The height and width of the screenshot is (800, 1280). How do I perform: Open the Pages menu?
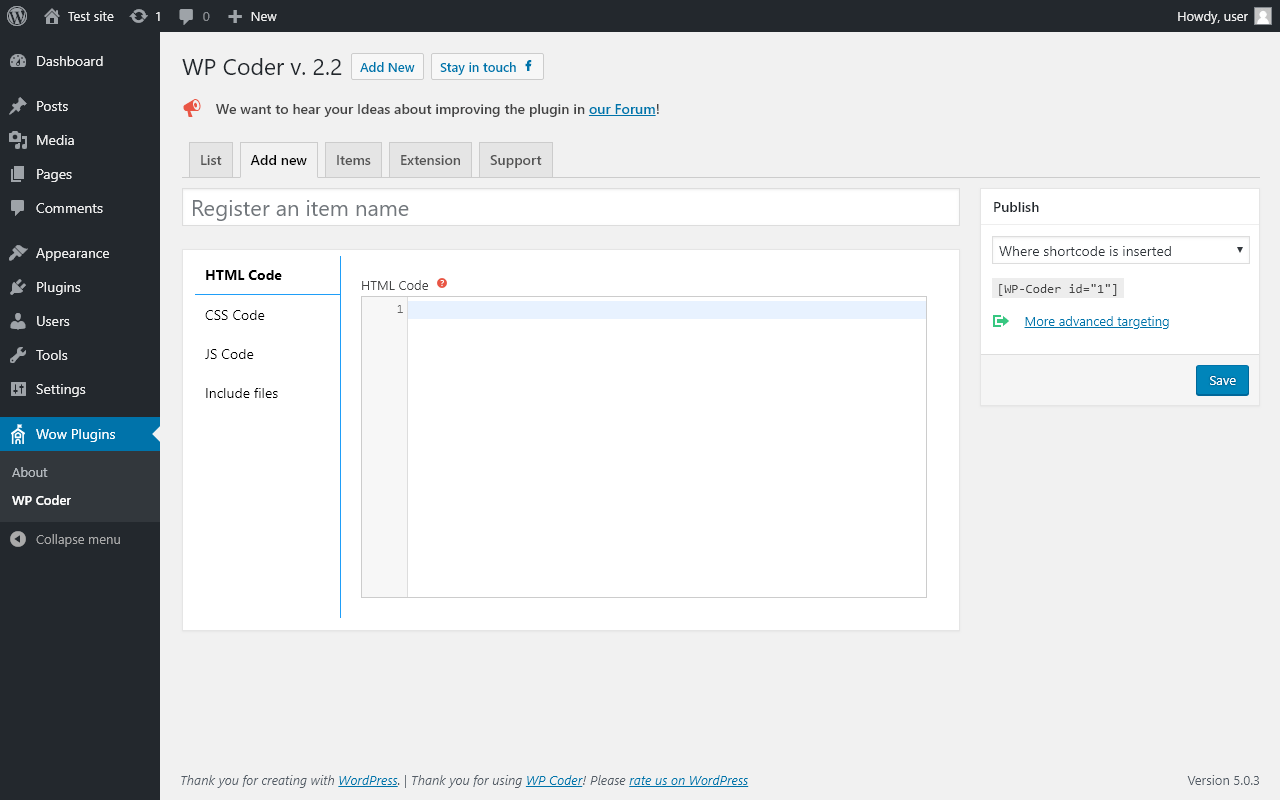tap(80, 174)
